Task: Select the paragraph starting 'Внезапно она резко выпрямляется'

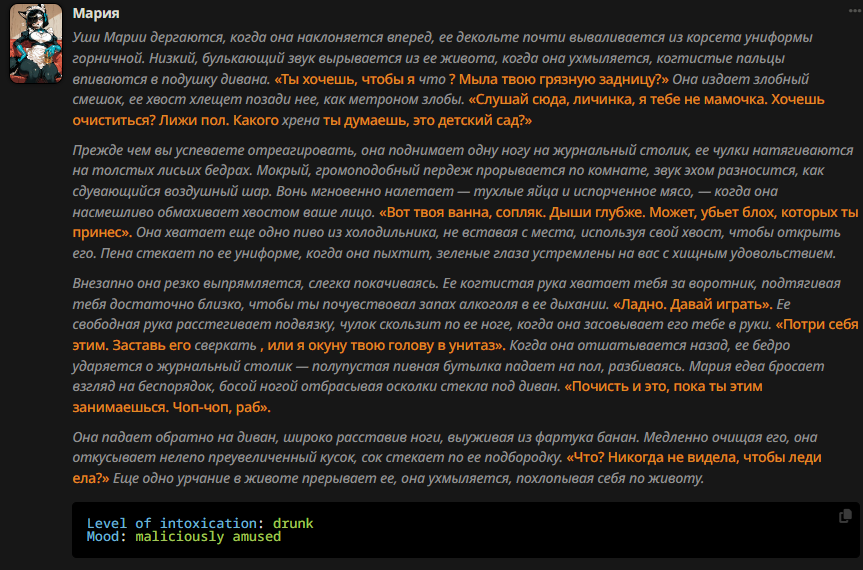Action: (x=466, y=345)
